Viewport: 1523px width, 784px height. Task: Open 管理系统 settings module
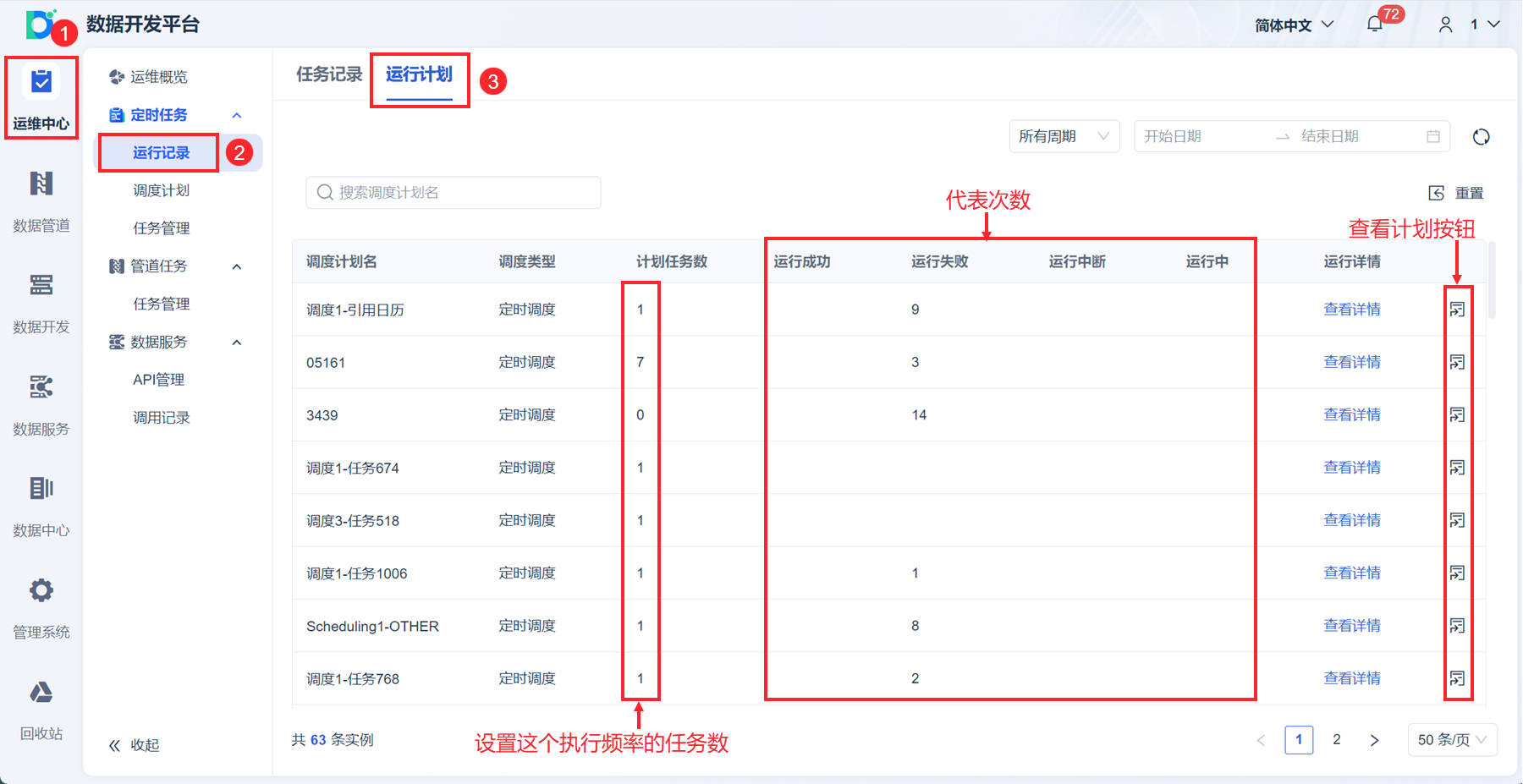pyautogui.click(x=41, y=607)
